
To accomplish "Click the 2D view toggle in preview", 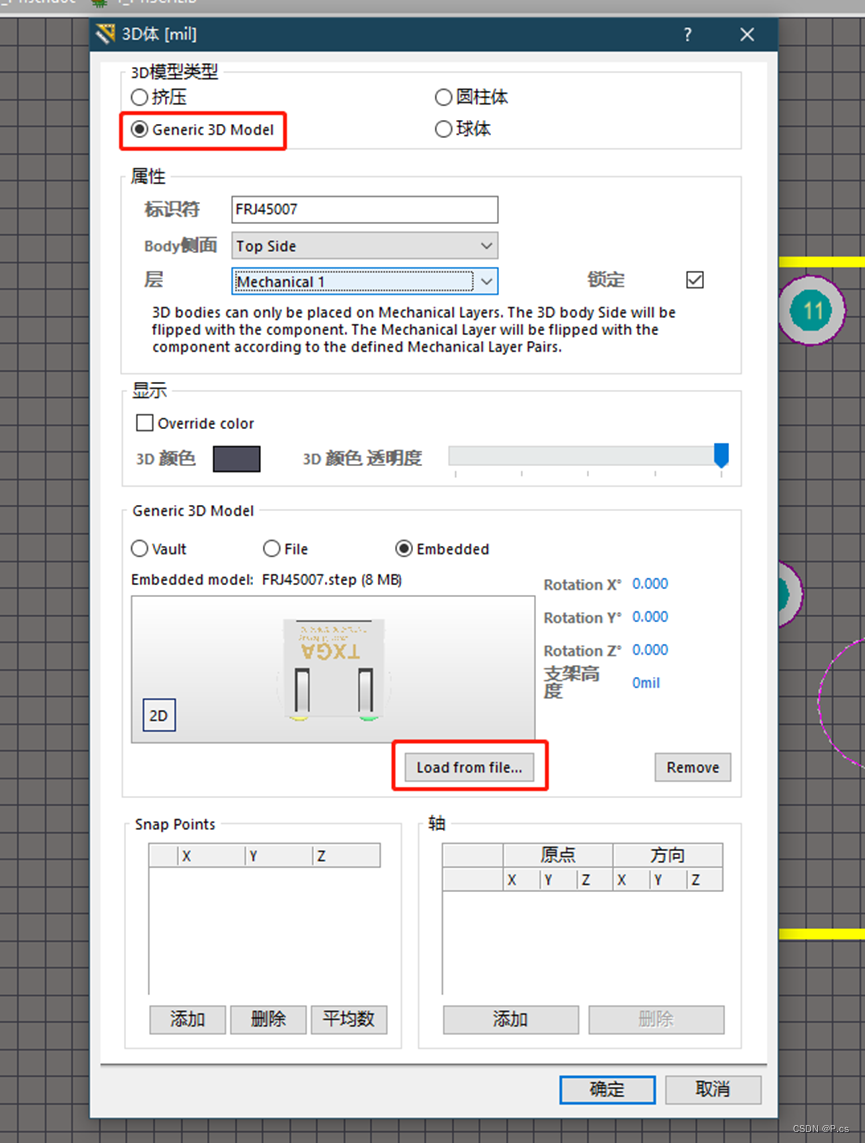I will pyautogui.click(x=159, y=715).
